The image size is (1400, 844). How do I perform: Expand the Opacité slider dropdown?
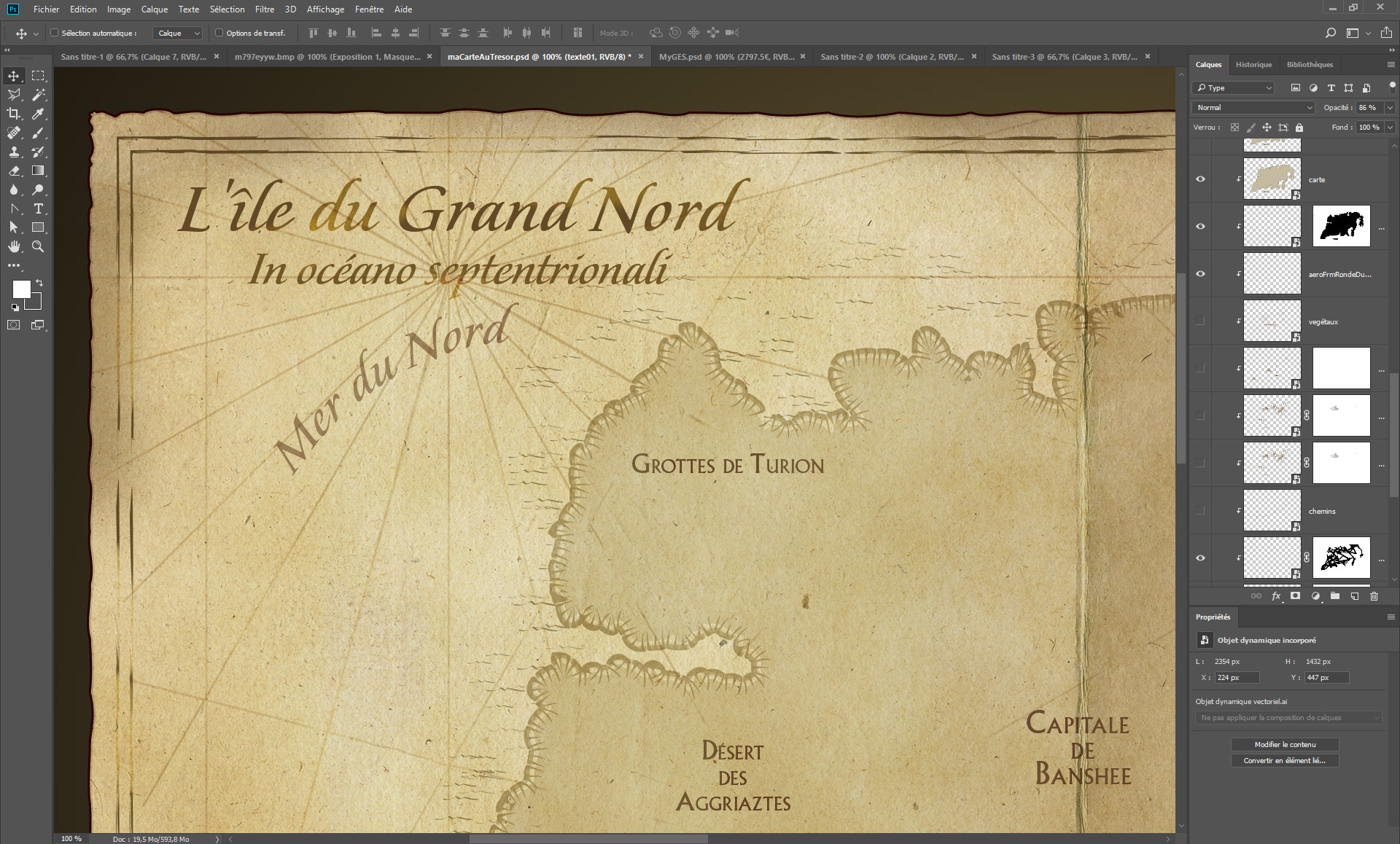1390,107
